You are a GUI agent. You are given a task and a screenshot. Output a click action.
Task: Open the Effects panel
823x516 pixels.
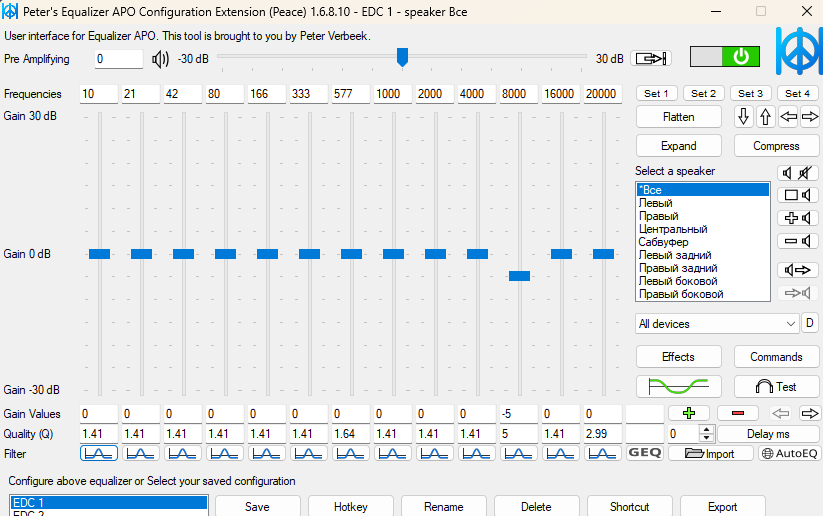click(x=679, y=357)
